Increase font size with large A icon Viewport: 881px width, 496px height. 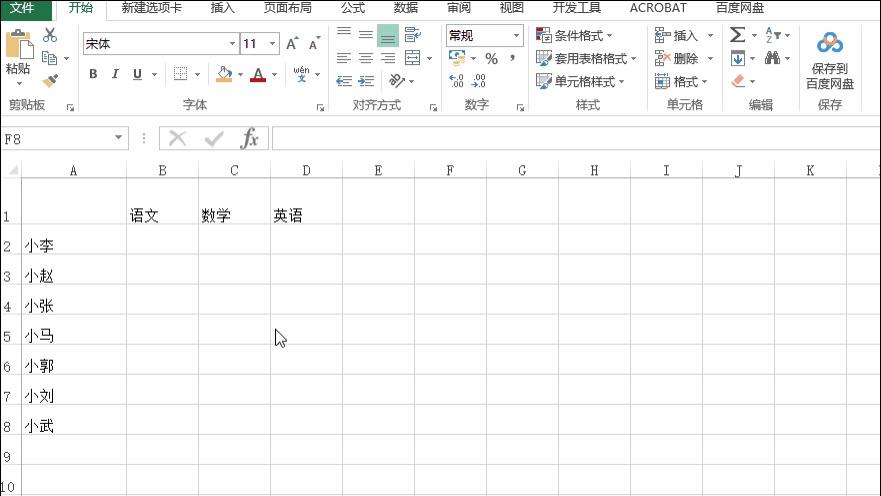[x=292, y=43]
